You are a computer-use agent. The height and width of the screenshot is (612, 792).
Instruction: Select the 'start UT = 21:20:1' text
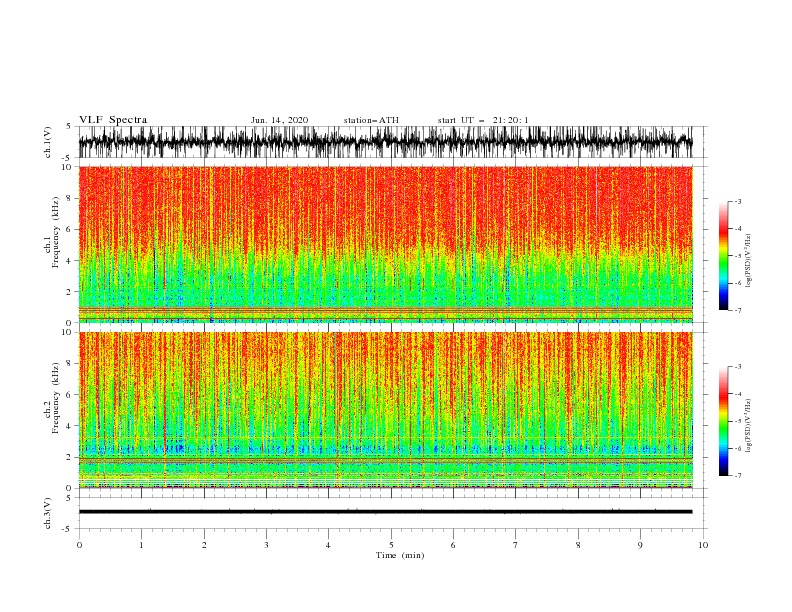pos(483,120)
